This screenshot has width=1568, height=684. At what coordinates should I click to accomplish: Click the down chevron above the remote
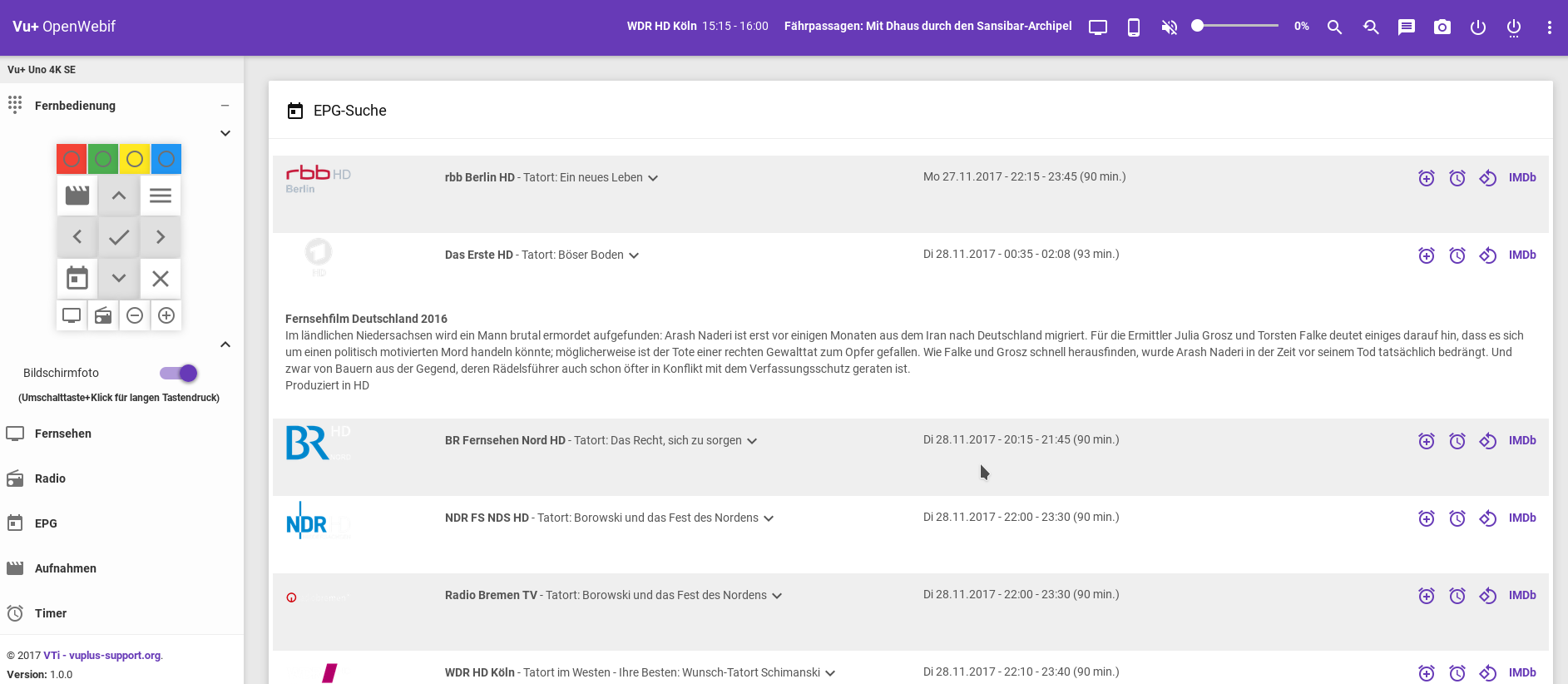pyautogui.click(x=225, y=133)
